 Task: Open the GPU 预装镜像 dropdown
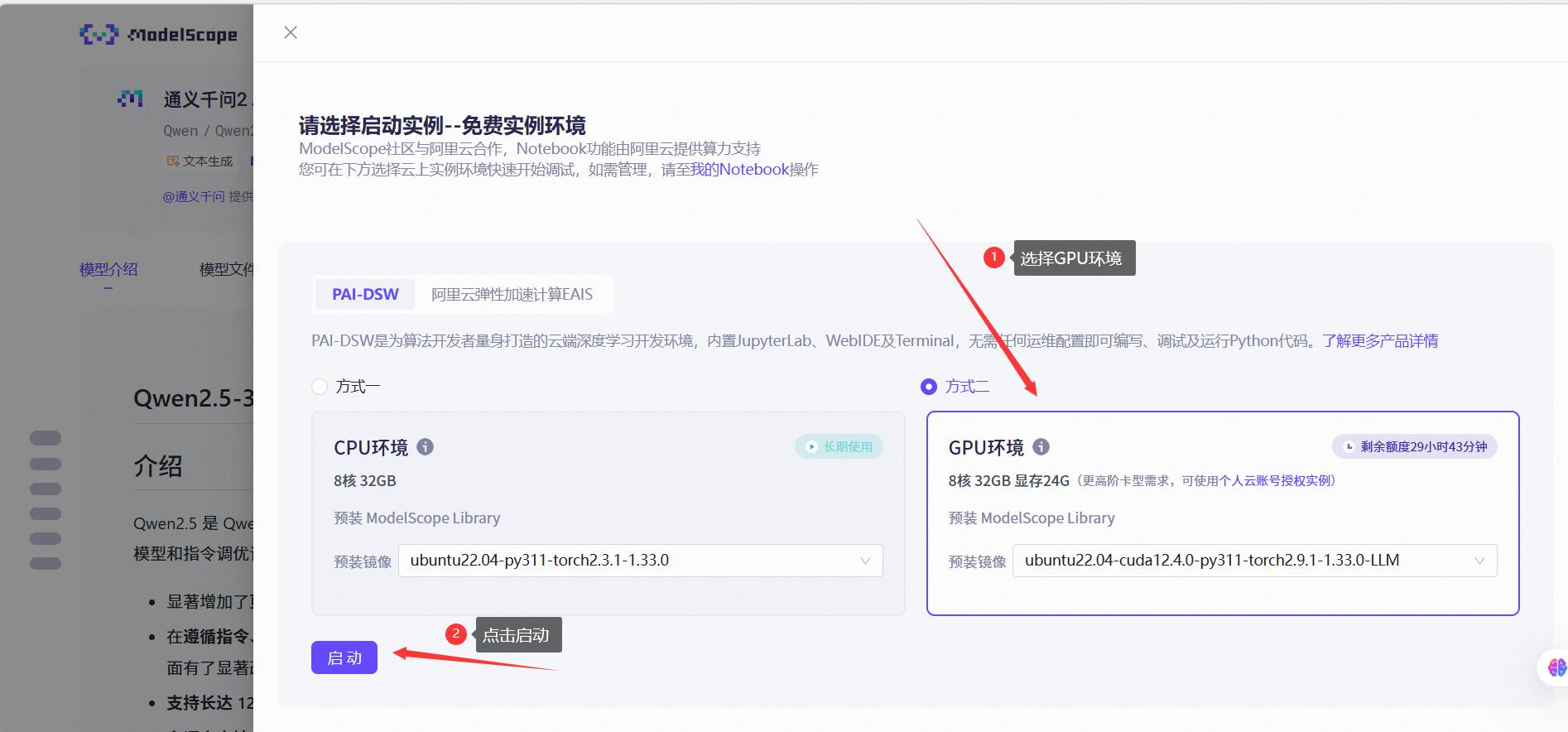[x=1255, y=561]
